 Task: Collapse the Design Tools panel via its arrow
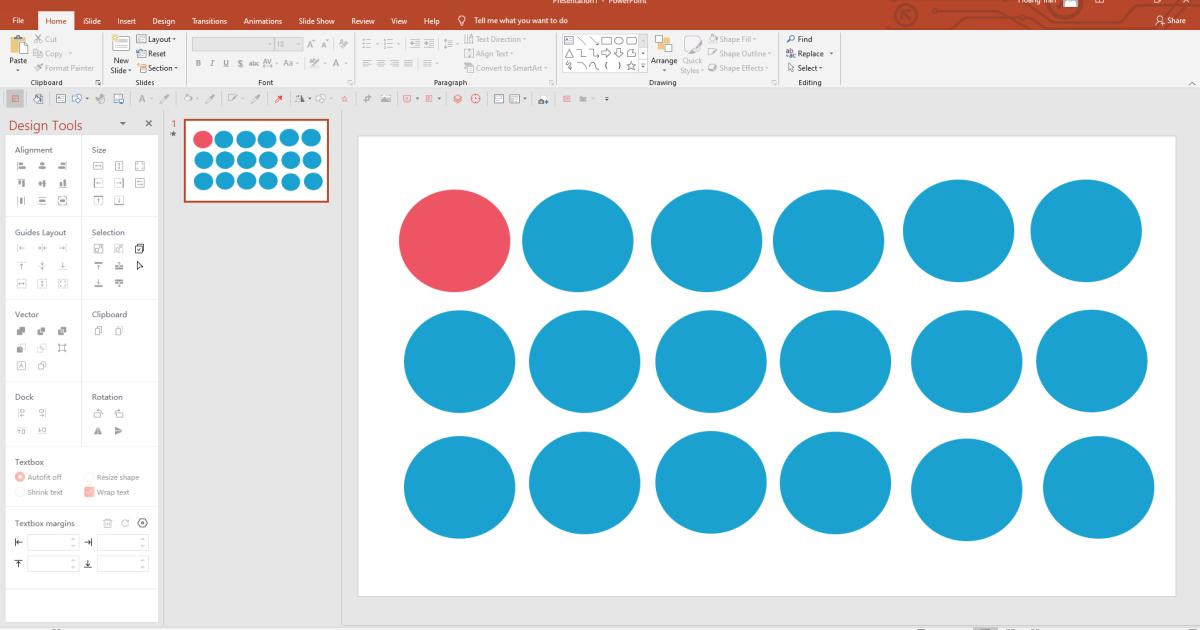pyautogui.click(x=122, y=124)
